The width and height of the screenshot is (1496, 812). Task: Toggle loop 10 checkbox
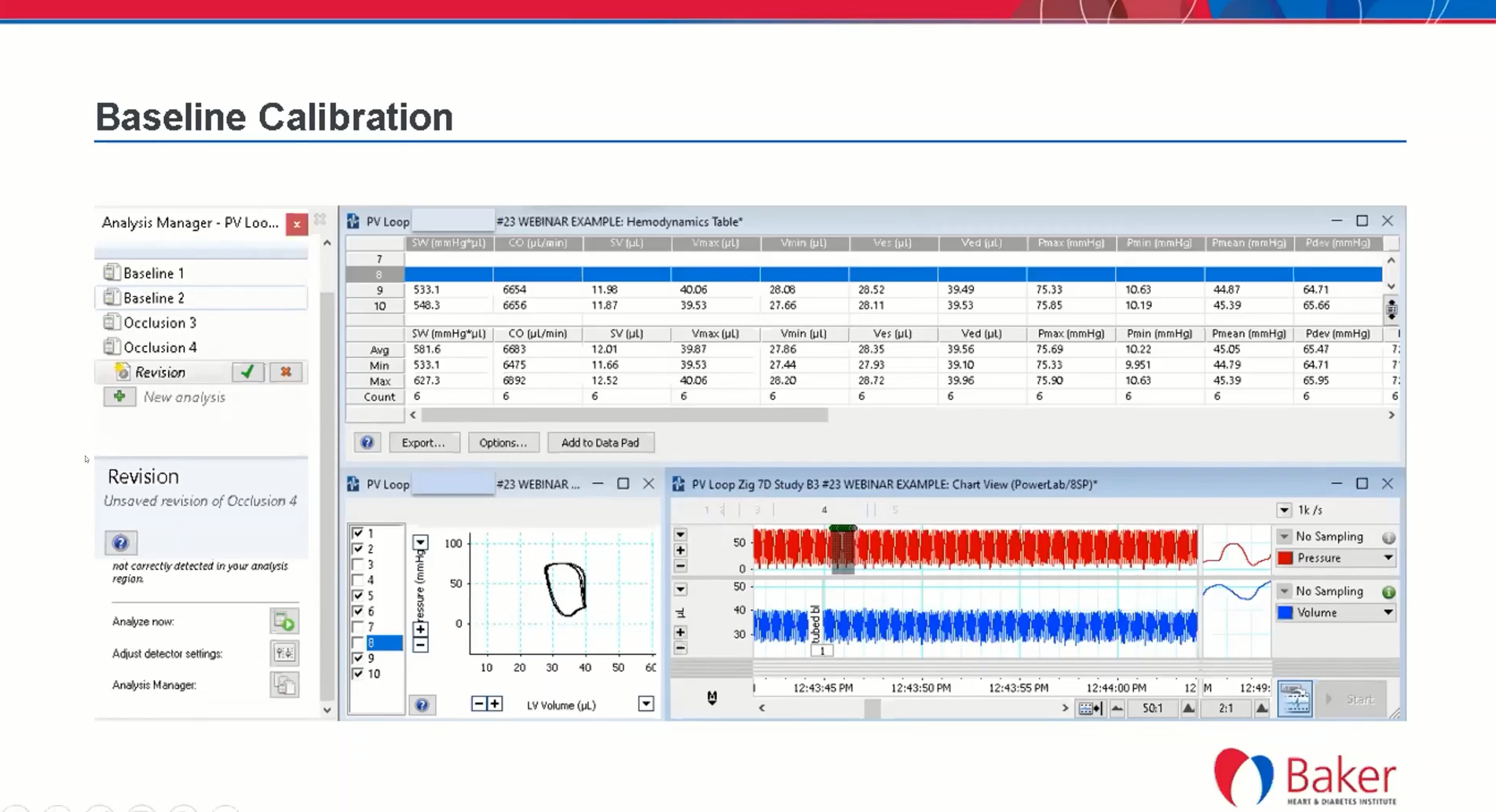[358, 674]
